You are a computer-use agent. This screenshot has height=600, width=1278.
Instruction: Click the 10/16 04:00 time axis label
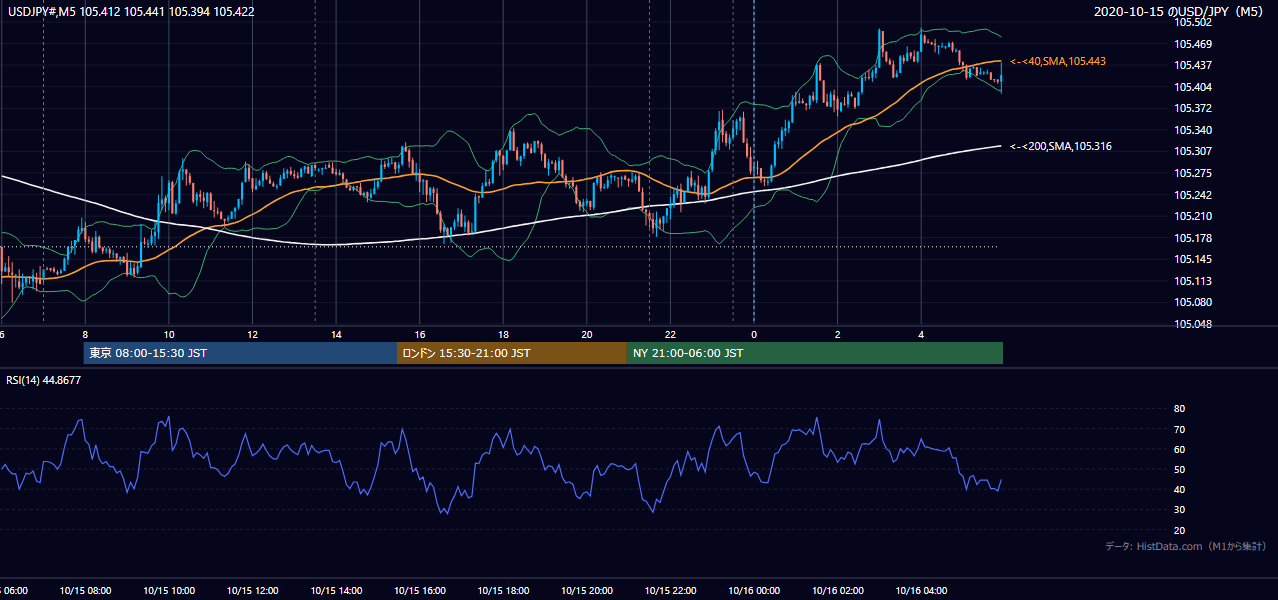pyautogui.click(x=921, y=590)
